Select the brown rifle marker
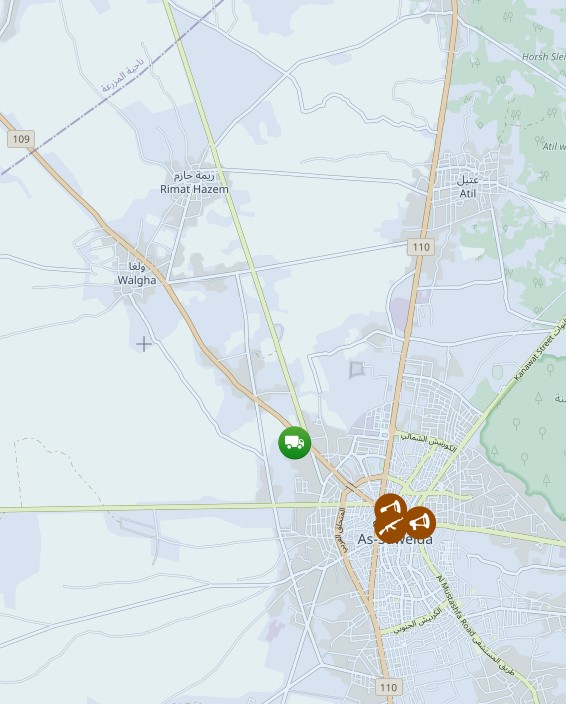 tap(389, 526)
